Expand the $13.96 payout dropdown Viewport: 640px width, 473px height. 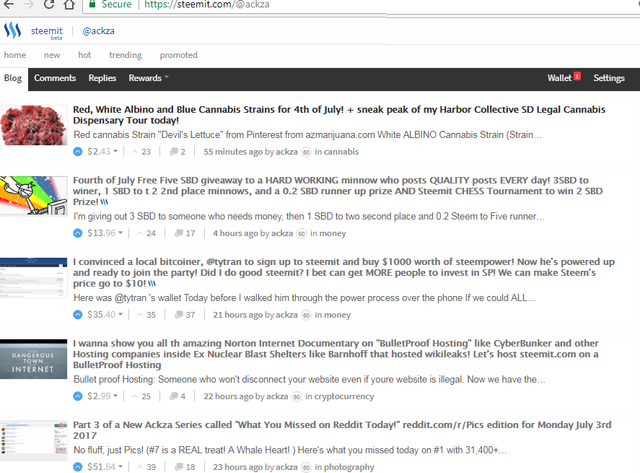105,233
